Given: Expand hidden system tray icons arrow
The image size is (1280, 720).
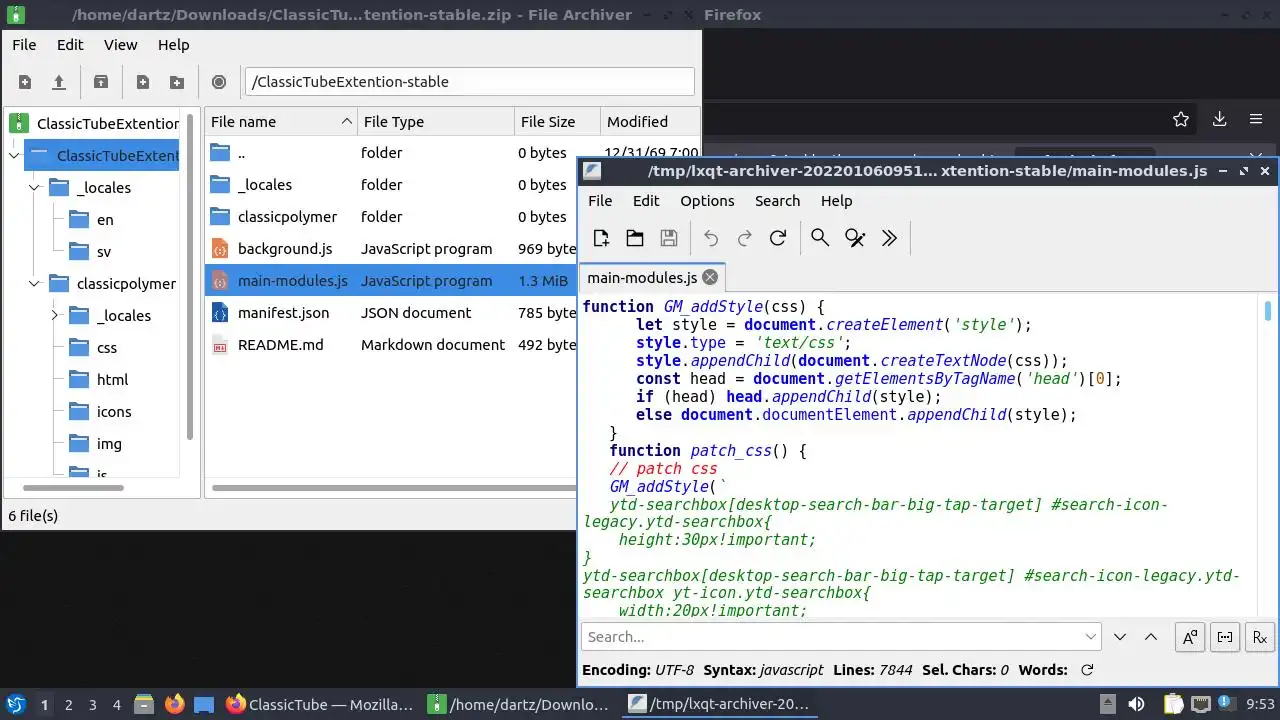Looking at the screenshot, I should 1107,704.
